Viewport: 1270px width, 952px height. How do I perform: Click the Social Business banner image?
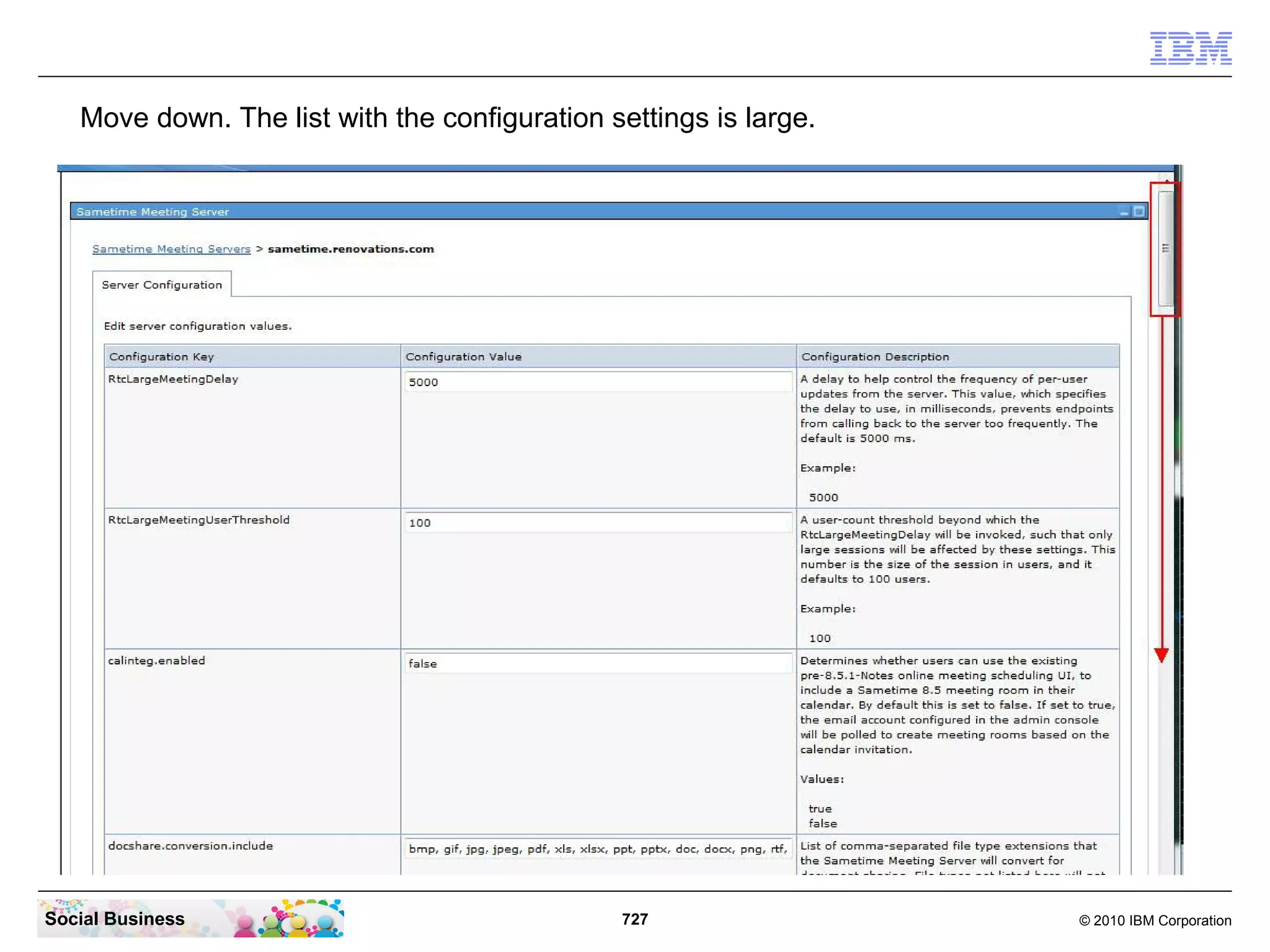pyautogui.click(x=190, y=918)
